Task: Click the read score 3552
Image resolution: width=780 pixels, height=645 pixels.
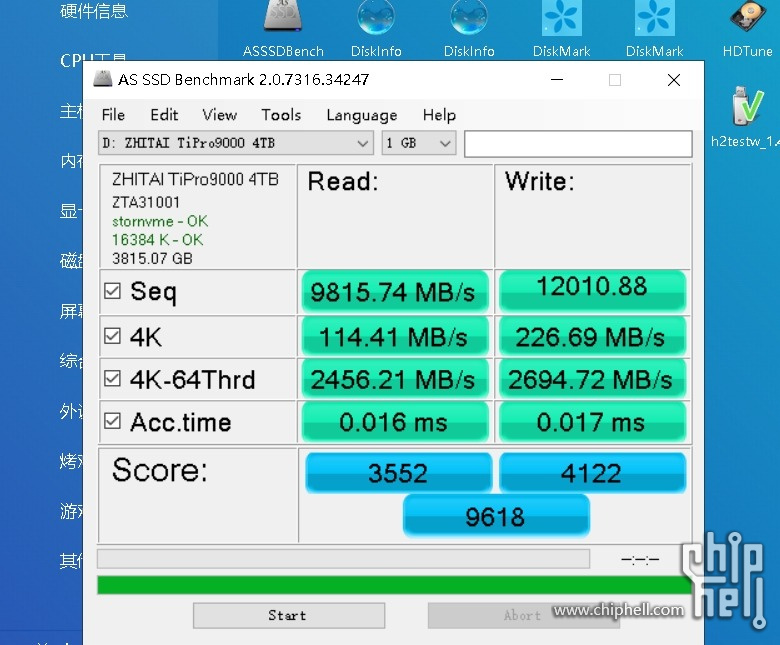Action: 398,472
